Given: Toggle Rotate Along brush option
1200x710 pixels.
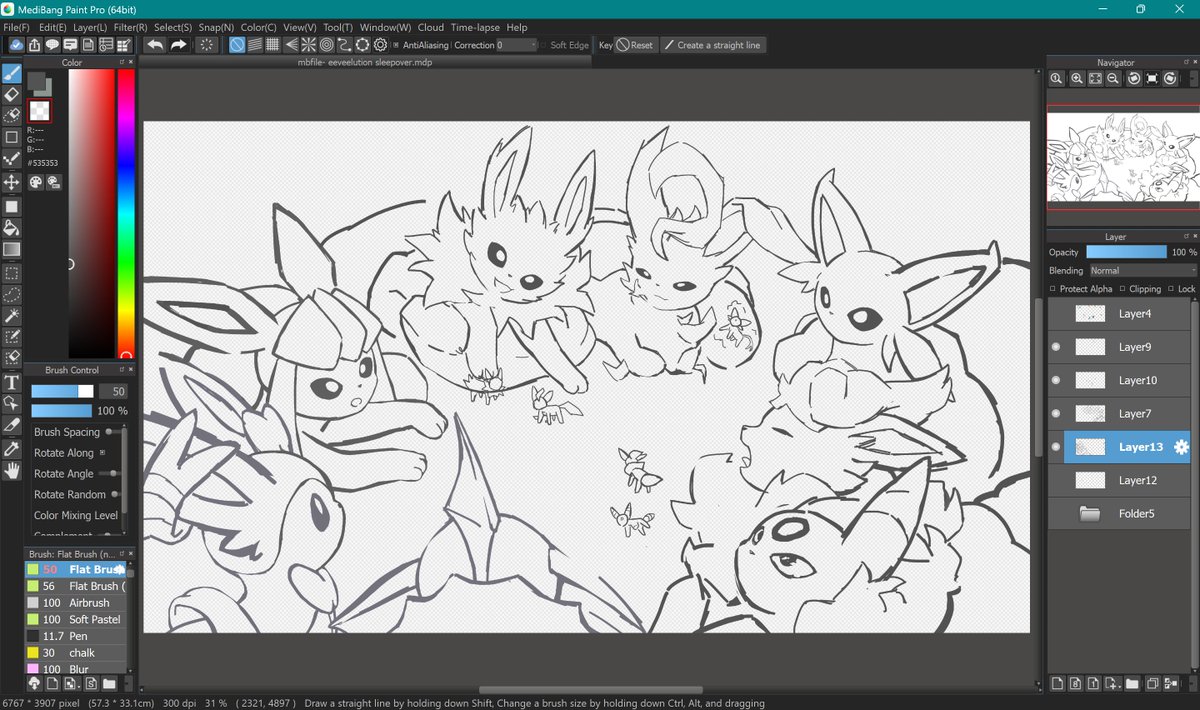Looking at the screenshot, I should [101, 453].
